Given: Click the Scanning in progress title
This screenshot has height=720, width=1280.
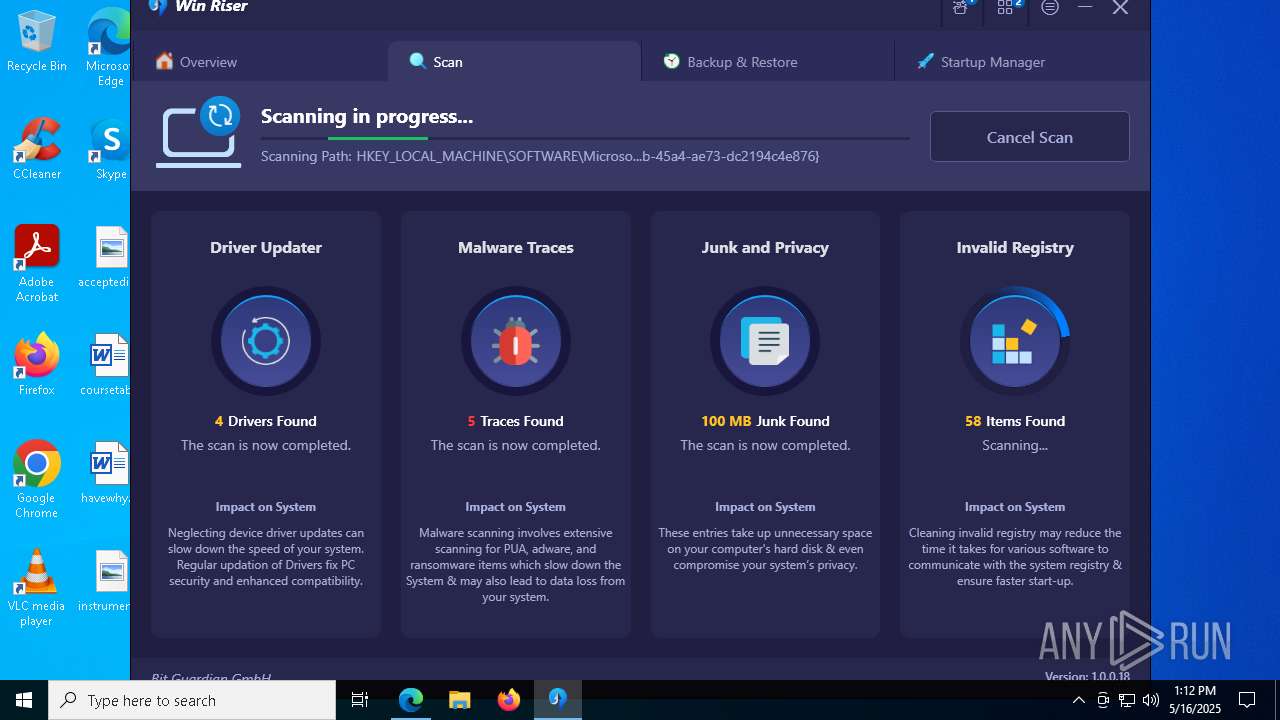Looking at the screenshot, I should pyautogui.click(x=367, y=117).
